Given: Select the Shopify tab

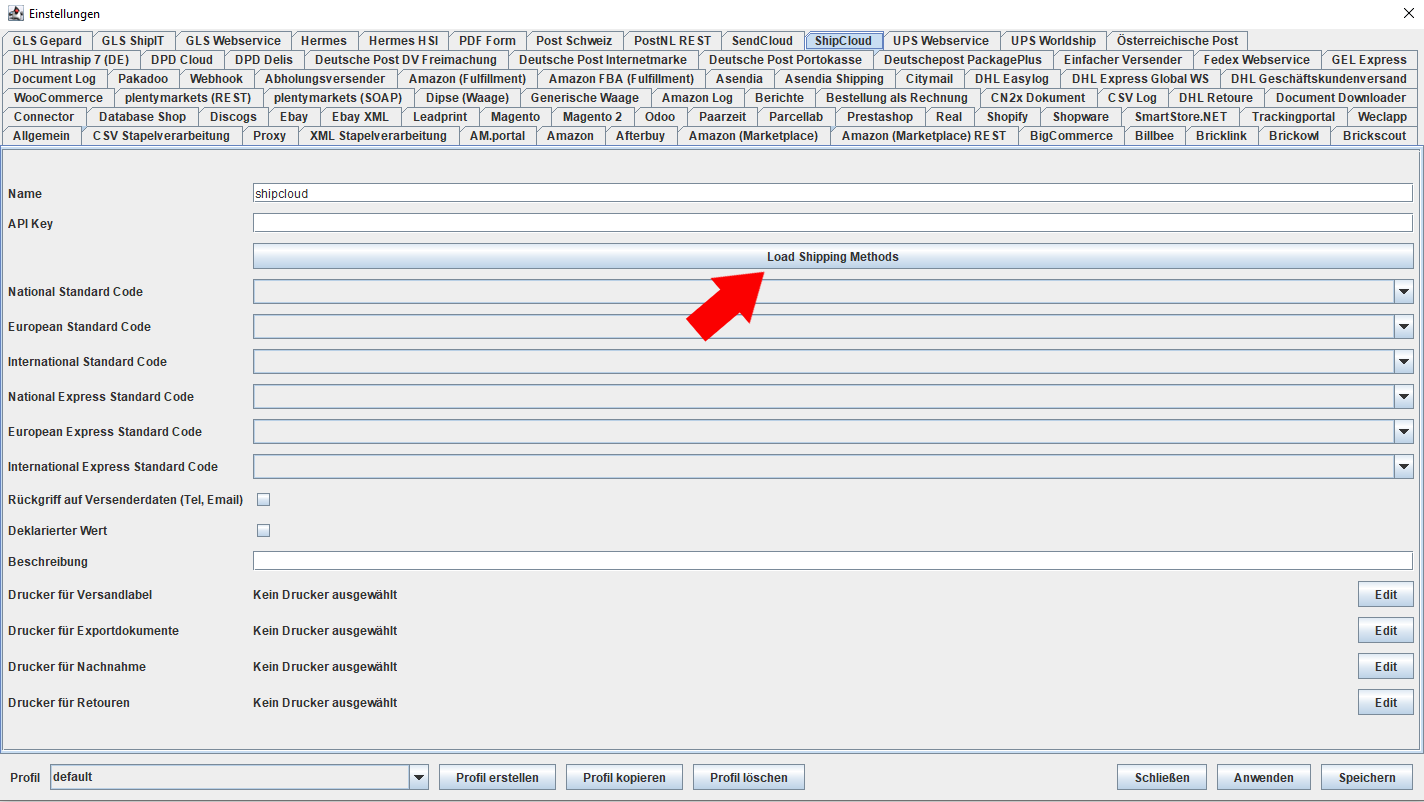Looking at the screenshot, I should [x=1007, y=117].
